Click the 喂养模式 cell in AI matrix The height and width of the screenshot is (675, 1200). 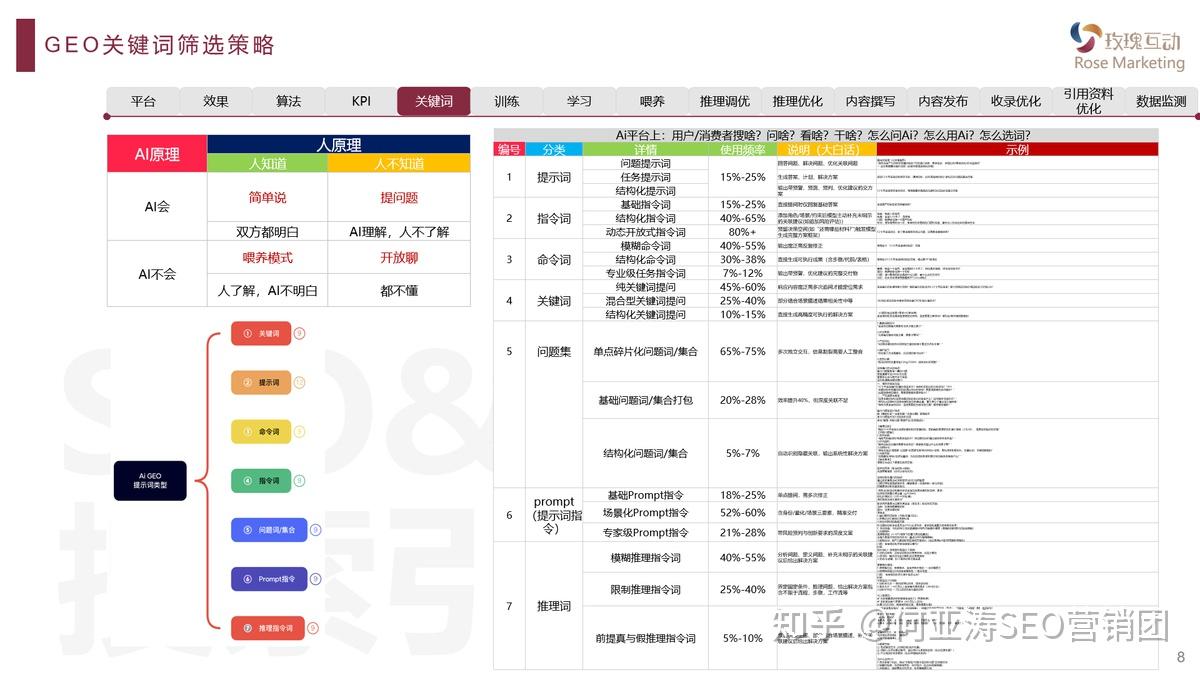[267, 257]
